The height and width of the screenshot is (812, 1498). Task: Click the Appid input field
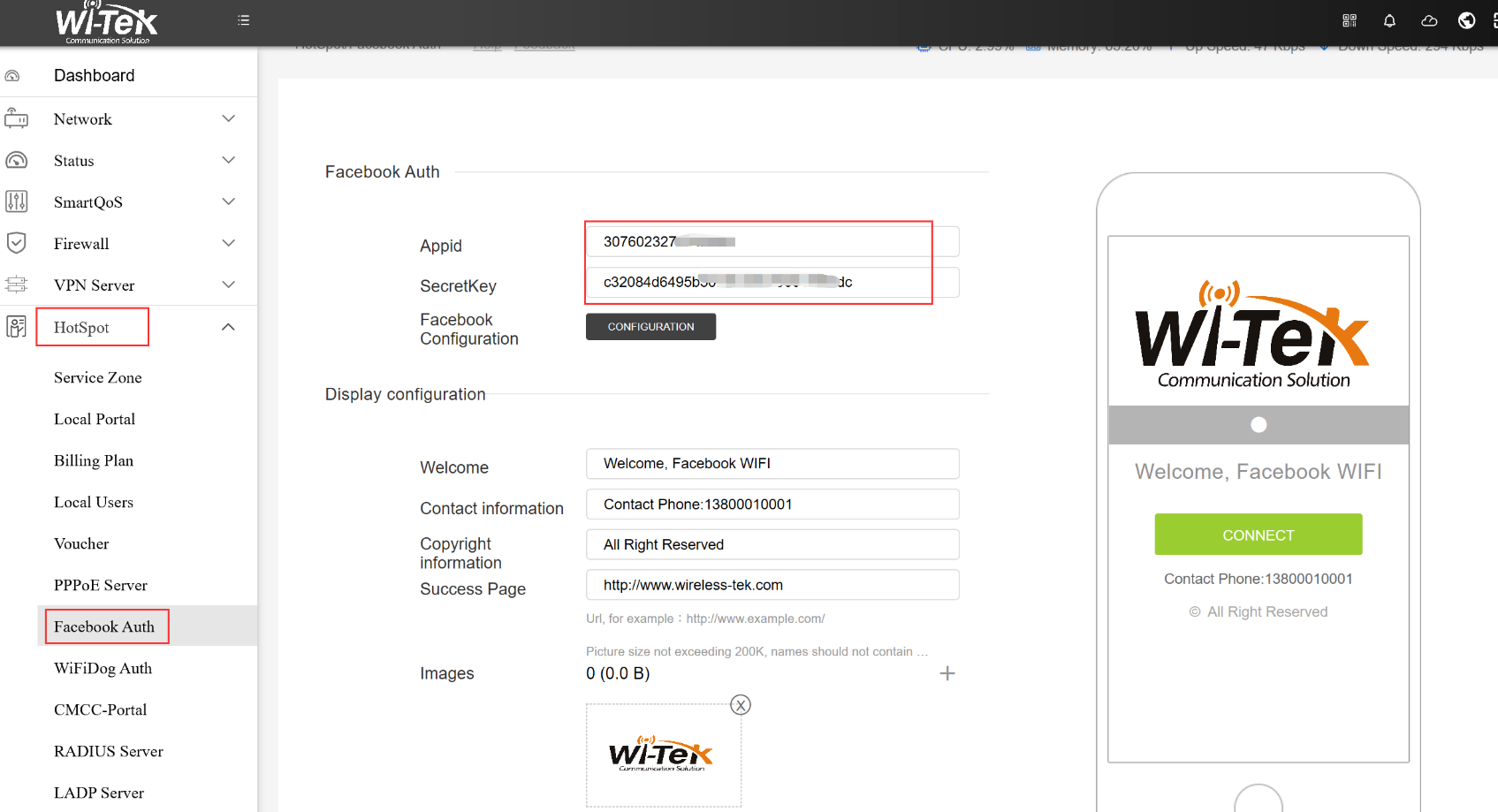coord(772,241)
